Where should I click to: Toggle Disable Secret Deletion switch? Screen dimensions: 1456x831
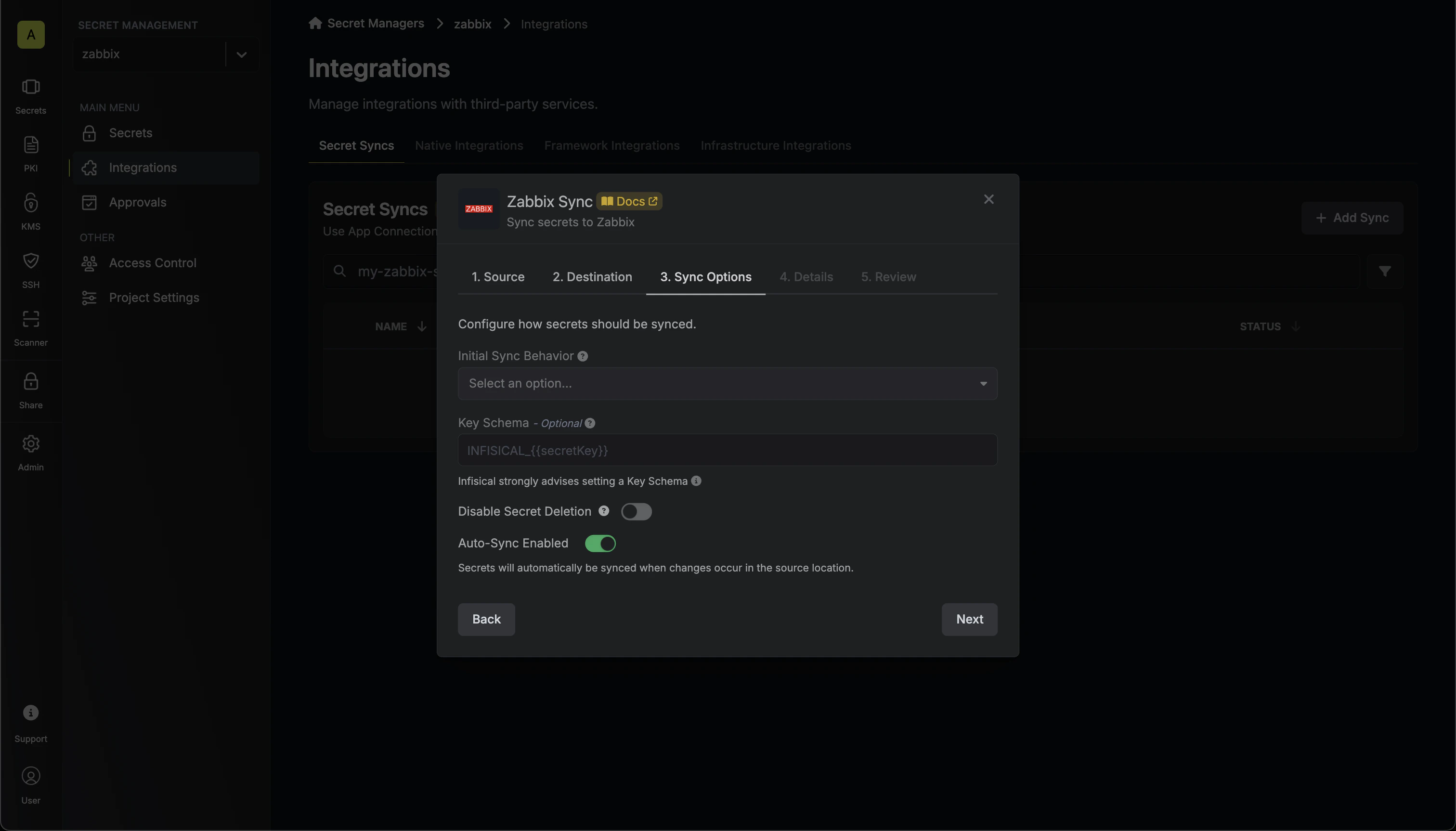[636, 511]
